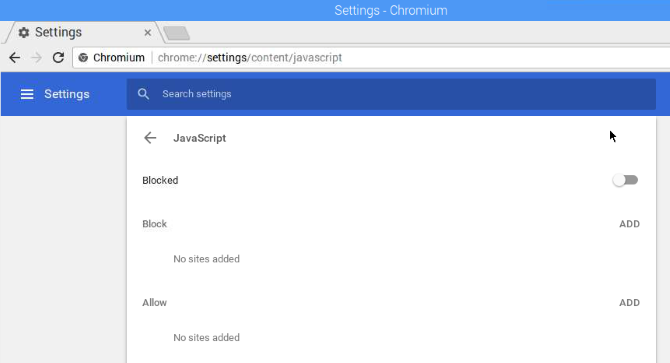Viewport: 670px width, 363px height.
Task: Add a site to Block list
Action: coord(629,224)
